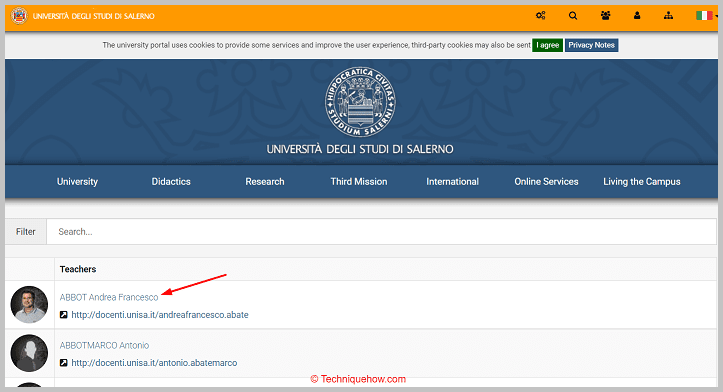This screenshot has height=392, width=723.
Task: Open the sitemap hierarchy icon in the top bar
Action: click(668, 16)
